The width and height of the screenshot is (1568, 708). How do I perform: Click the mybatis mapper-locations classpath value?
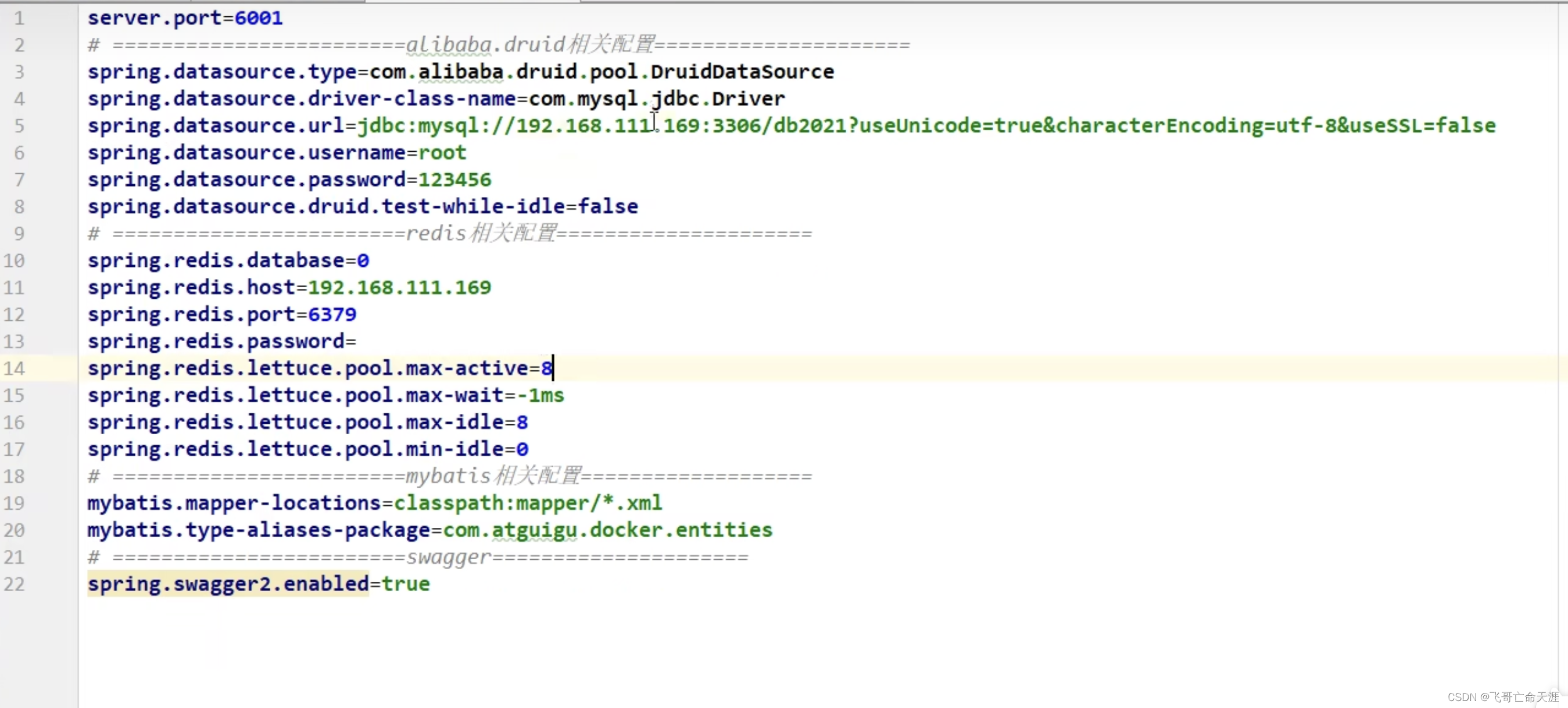click(528, 502)
